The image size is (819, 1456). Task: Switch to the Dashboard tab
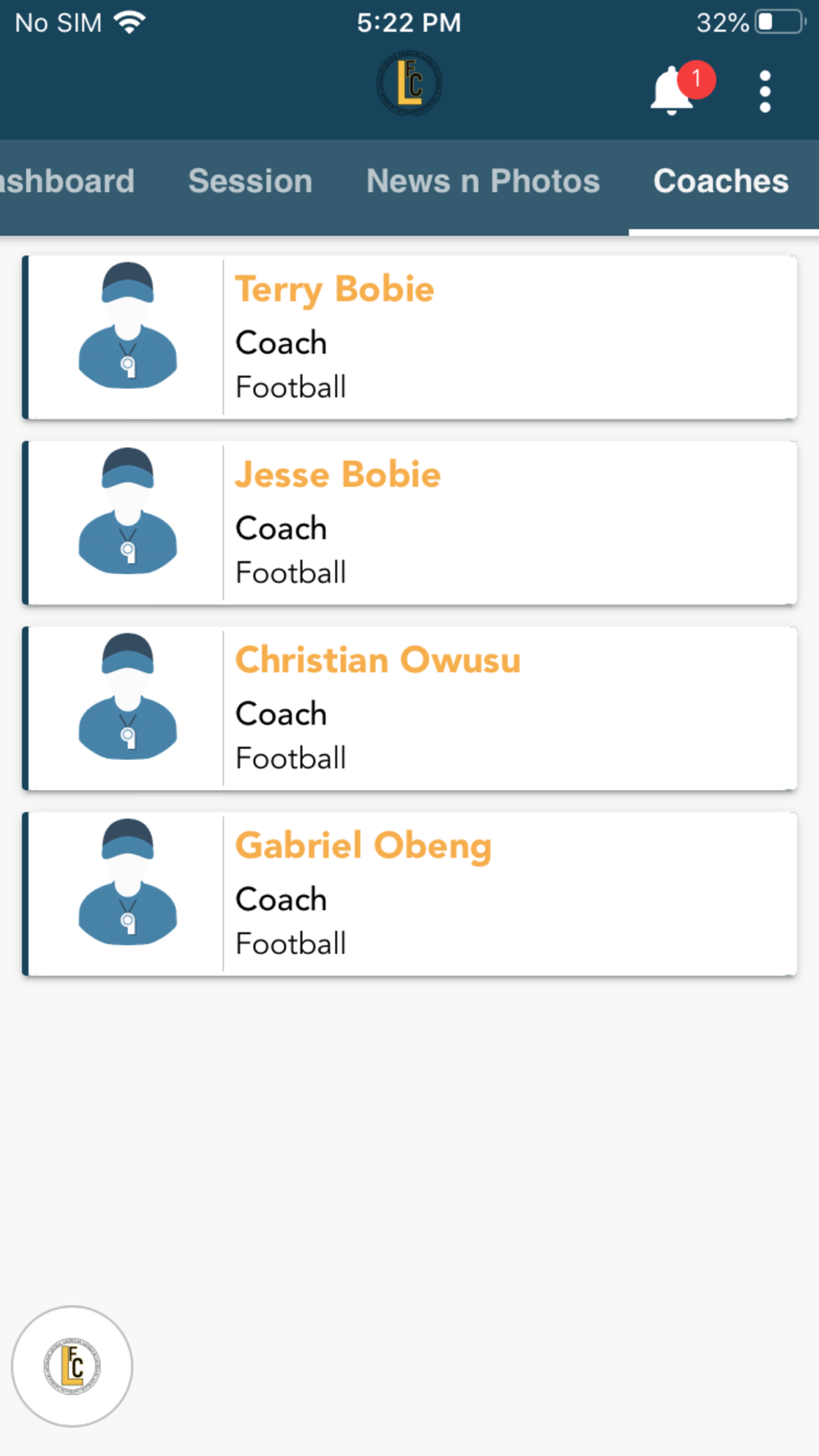67,181
